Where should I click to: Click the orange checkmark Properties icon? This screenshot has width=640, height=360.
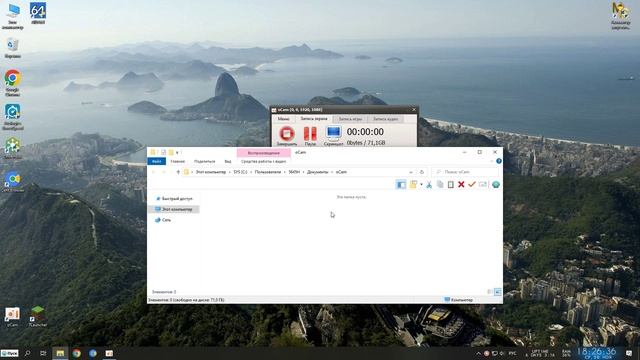pos(472,185)
